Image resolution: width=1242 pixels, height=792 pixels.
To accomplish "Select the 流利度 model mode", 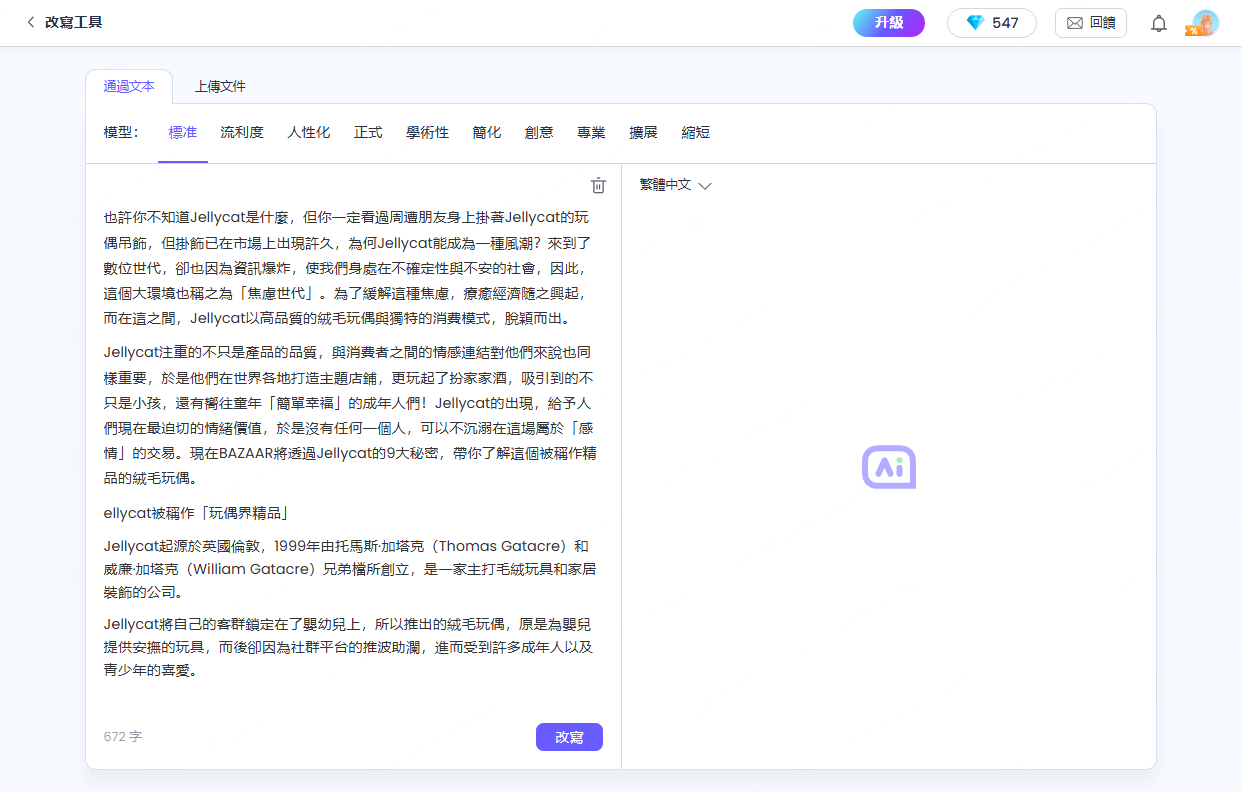I will (x=242, y=132).
